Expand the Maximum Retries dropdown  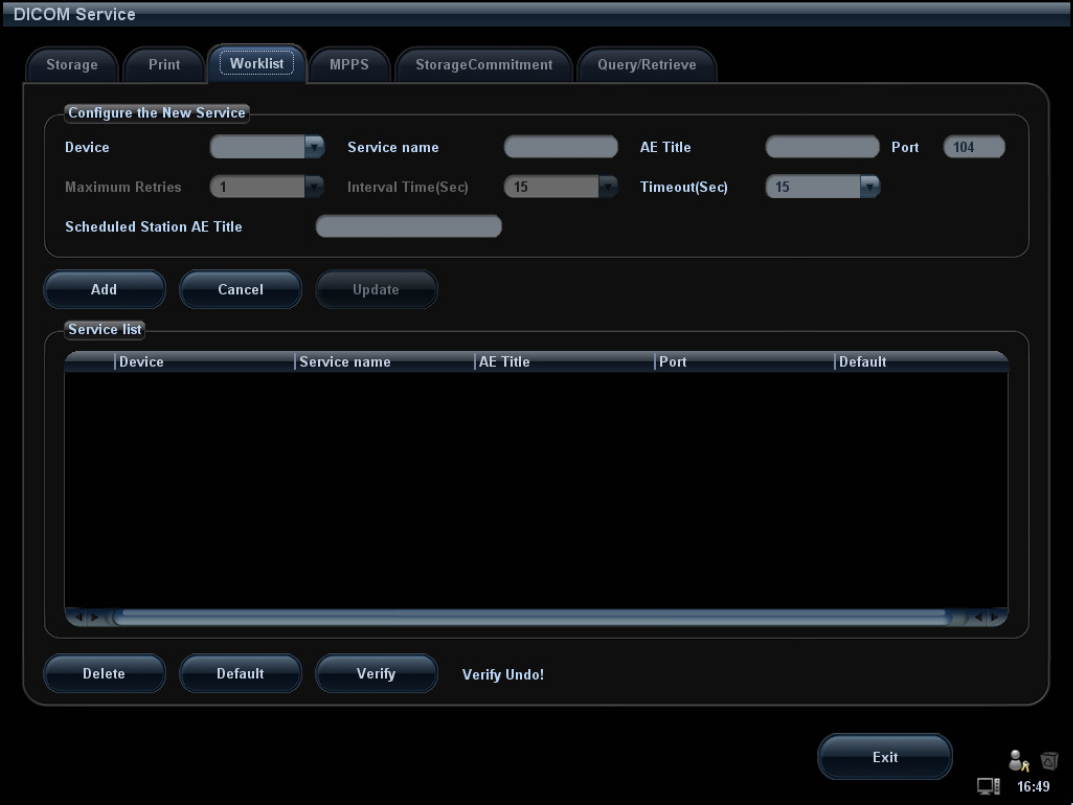[x=311, y=186]
